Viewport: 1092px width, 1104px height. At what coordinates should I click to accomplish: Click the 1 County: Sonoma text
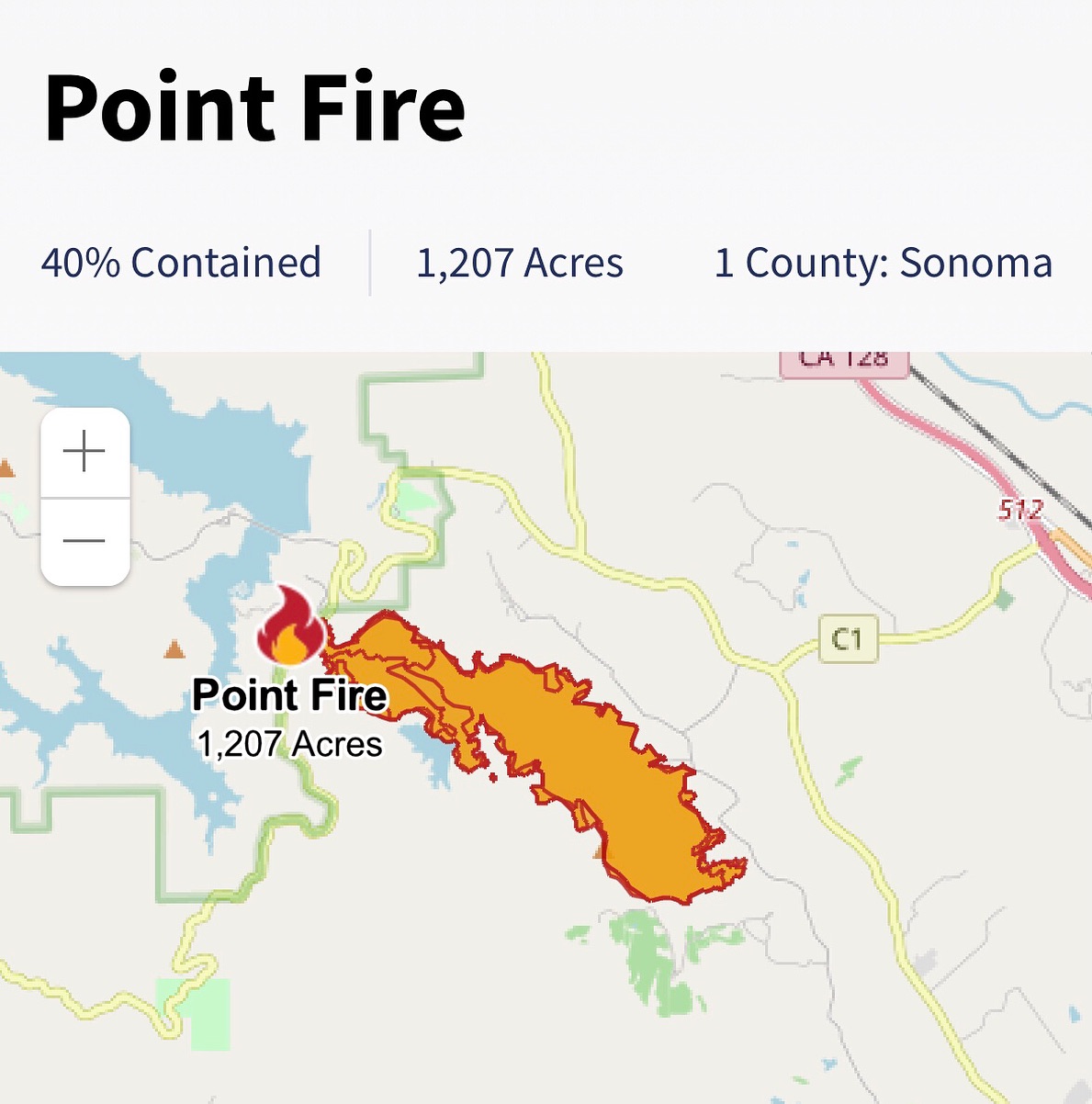[883, 263]
